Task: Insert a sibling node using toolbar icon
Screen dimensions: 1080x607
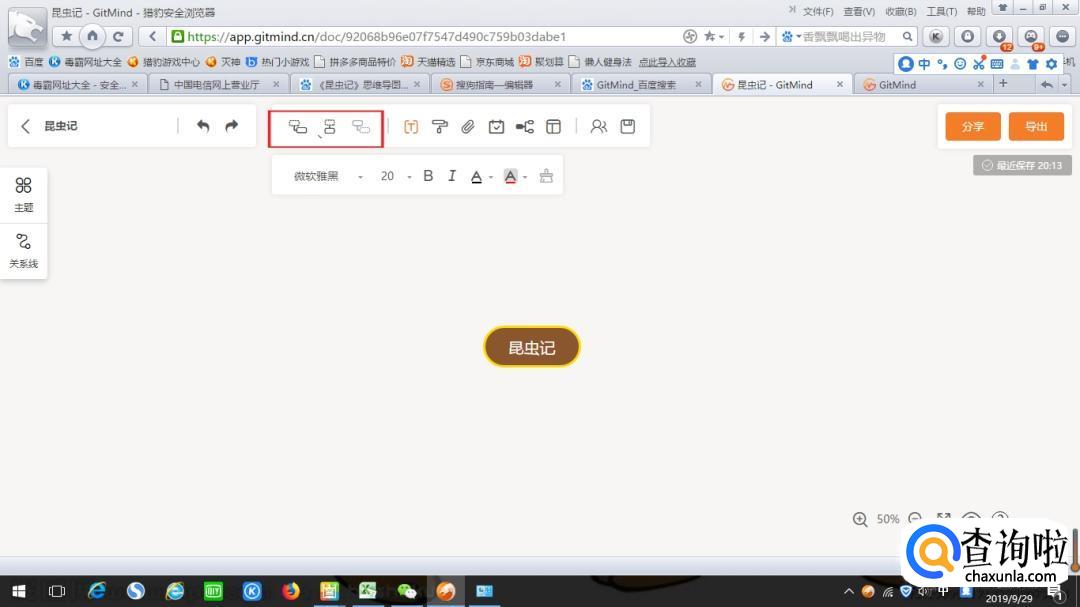Action: [329, 127]
